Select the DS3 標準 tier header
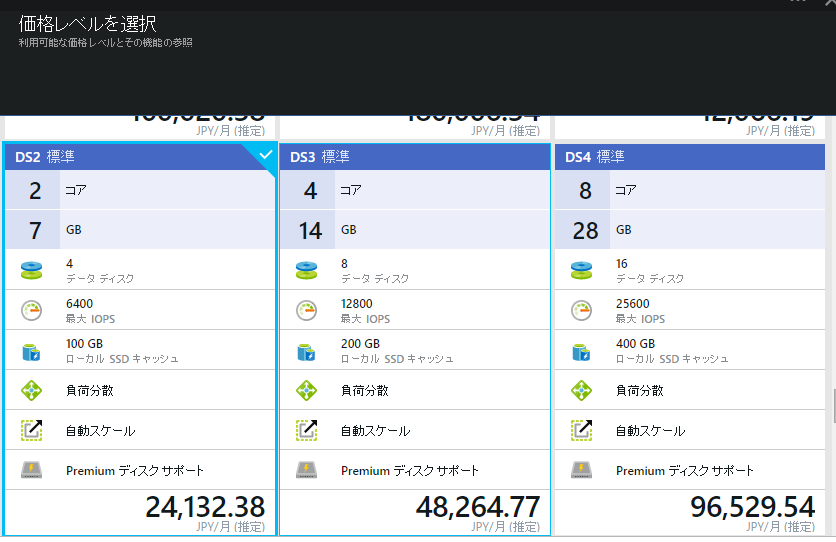The height and width of the screenshot is (542, 836). tap(415, 157)
